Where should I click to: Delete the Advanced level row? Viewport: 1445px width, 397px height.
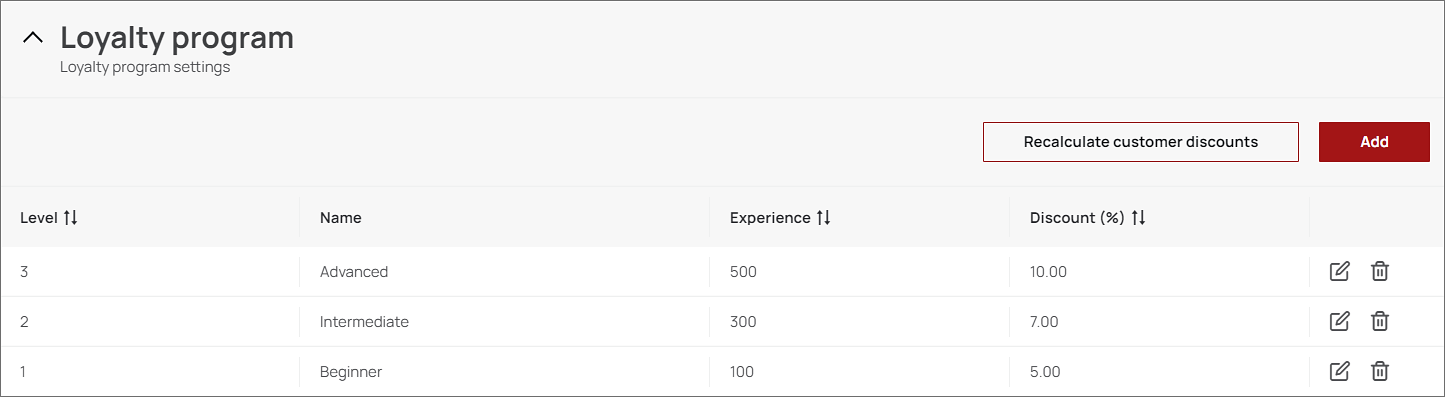click(x=1380, y=271)
